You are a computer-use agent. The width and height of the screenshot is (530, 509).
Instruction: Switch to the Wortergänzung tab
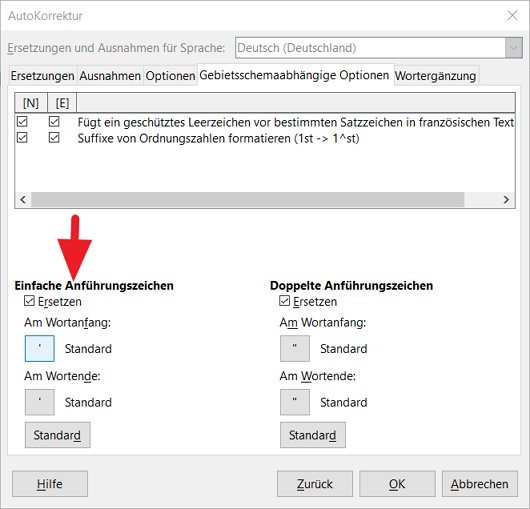point(436,76)
